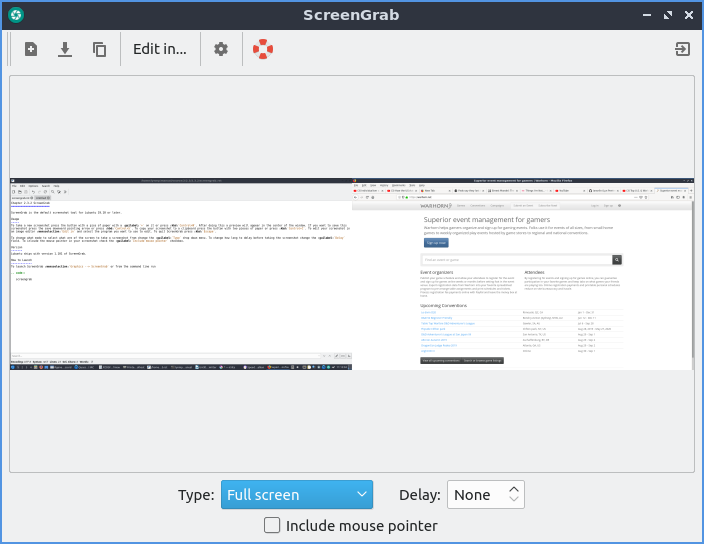Copy the screenshot to the clipboard
Image resolution: width=704 pixels, height=544 pixels.
(x=99, y=49)
